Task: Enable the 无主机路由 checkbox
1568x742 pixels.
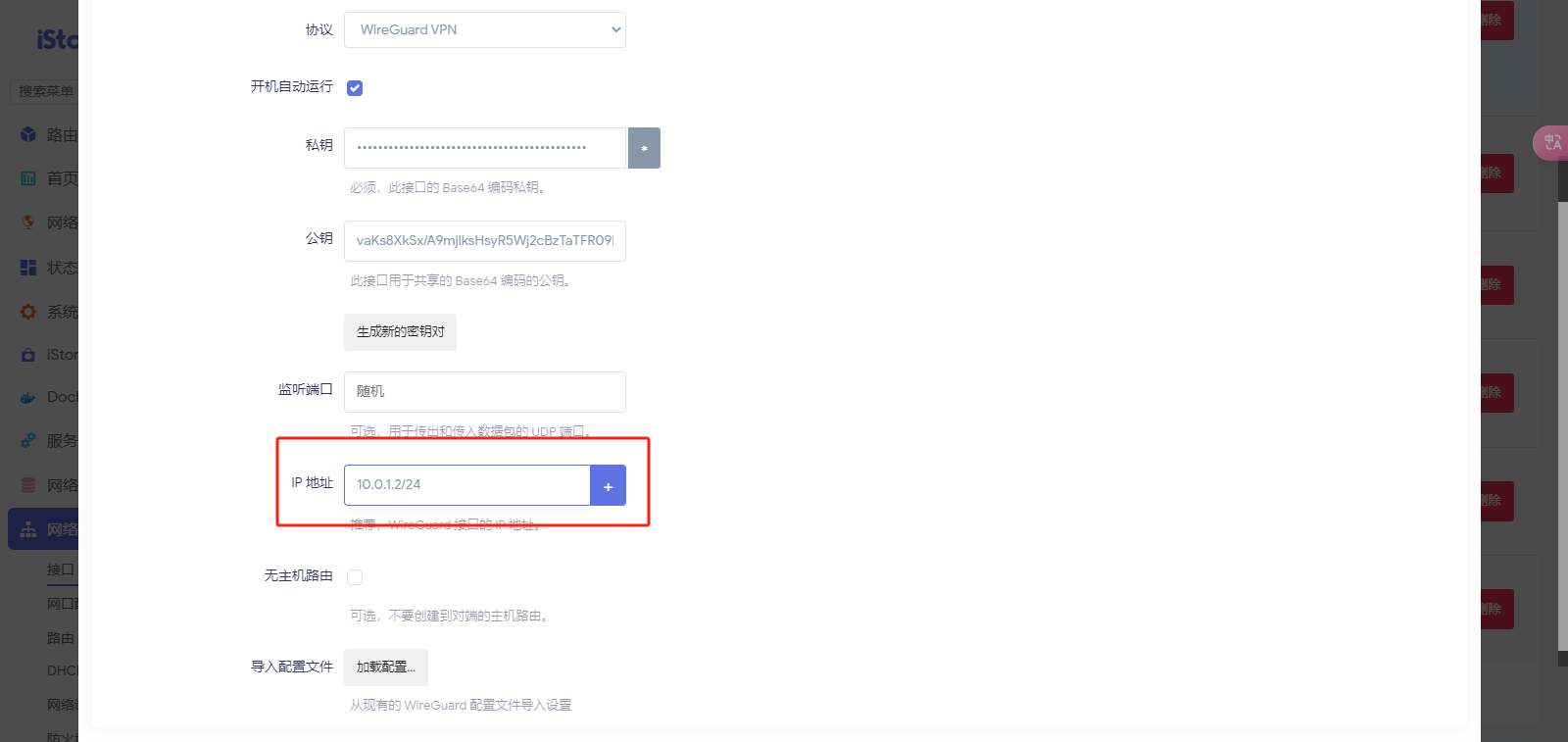Action: [x=355, y=577]
